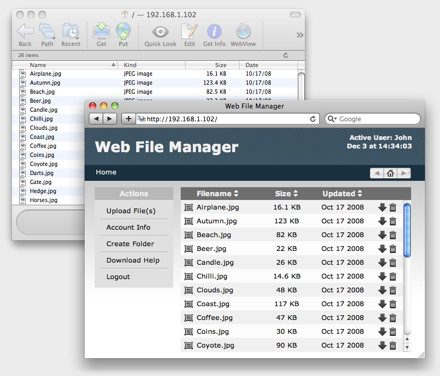Click the plus add-bookmark button
The height and width of the screenshot is (376, 440).
click(128, 119)
